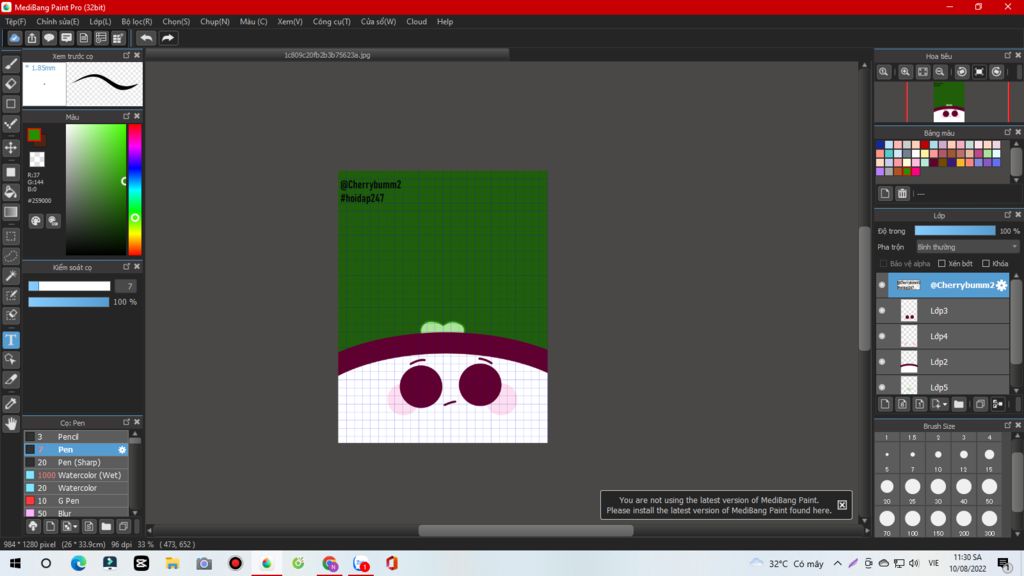Open the Tệp(F) menu
Image resolution: width=1024 pixels, height=576 pixels.
pos(16,22)
